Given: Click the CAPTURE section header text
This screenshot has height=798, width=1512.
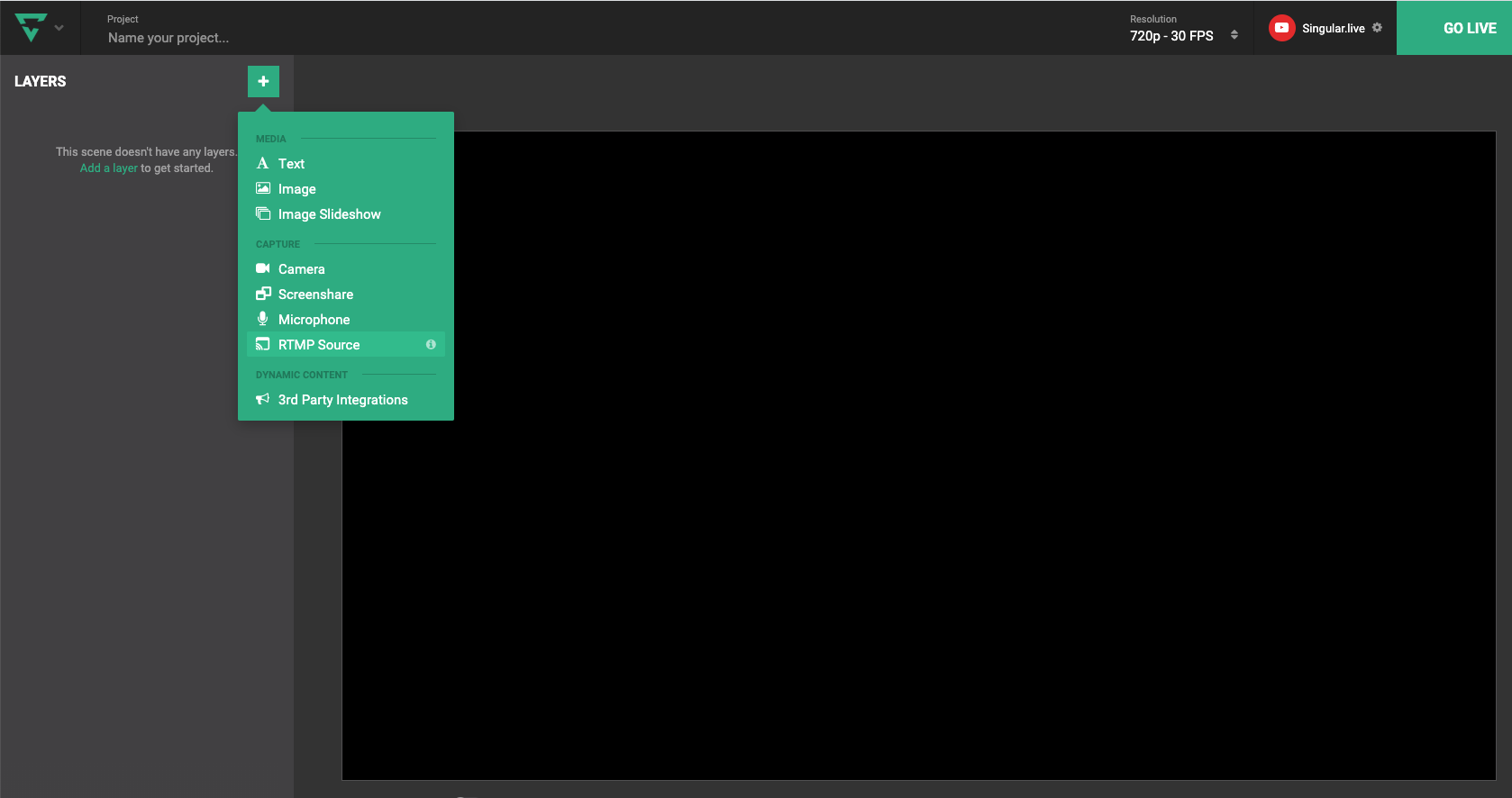Looking at the screenshot, I should (x=278, y=244).
